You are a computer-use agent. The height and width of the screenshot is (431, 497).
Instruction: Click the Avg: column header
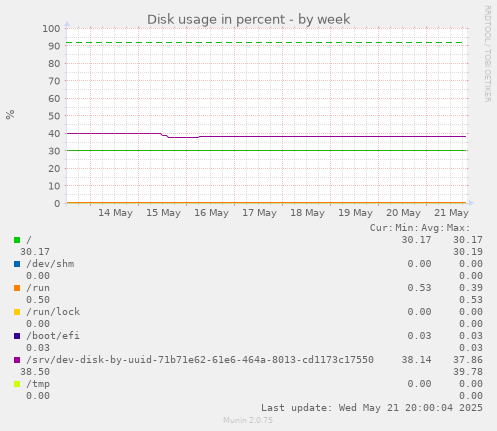point(433,228)
